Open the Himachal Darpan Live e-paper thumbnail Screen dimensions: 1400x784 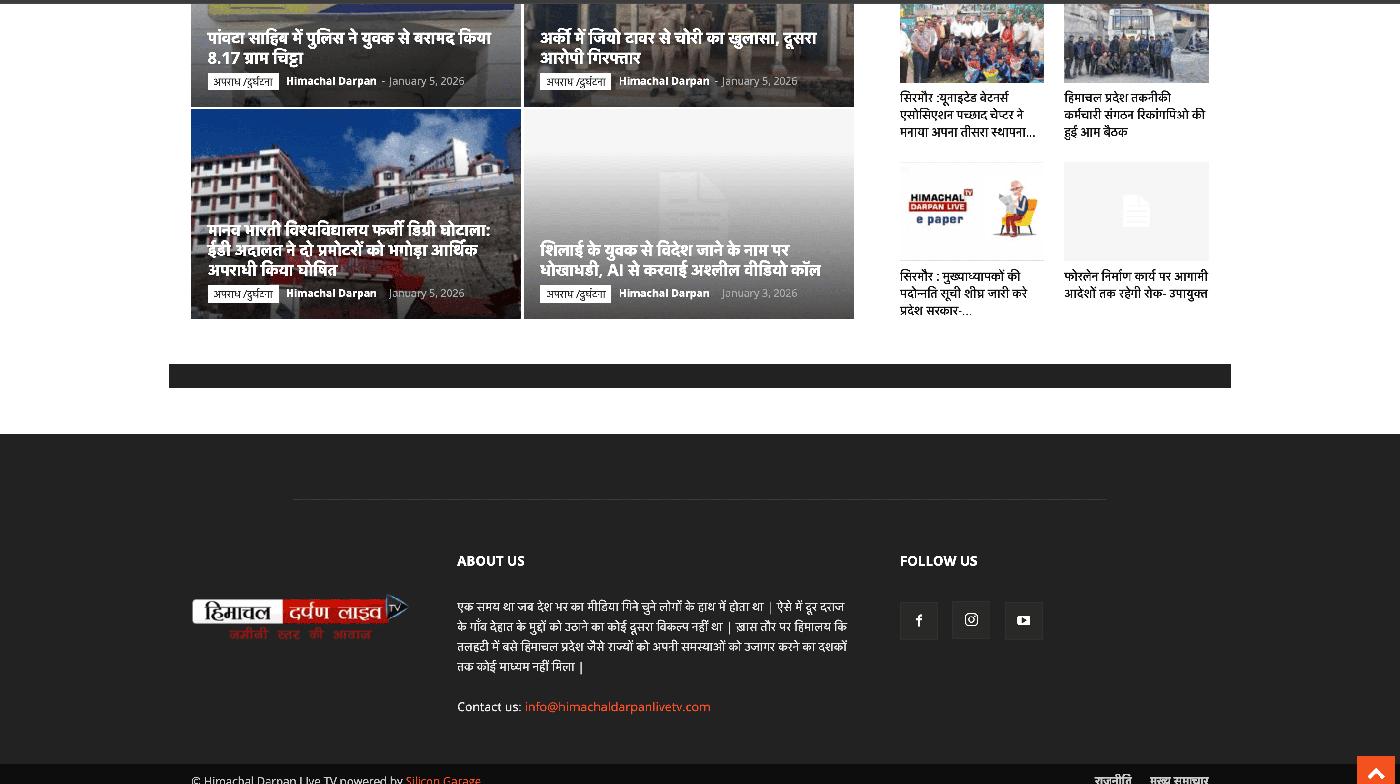coord(971,211)
